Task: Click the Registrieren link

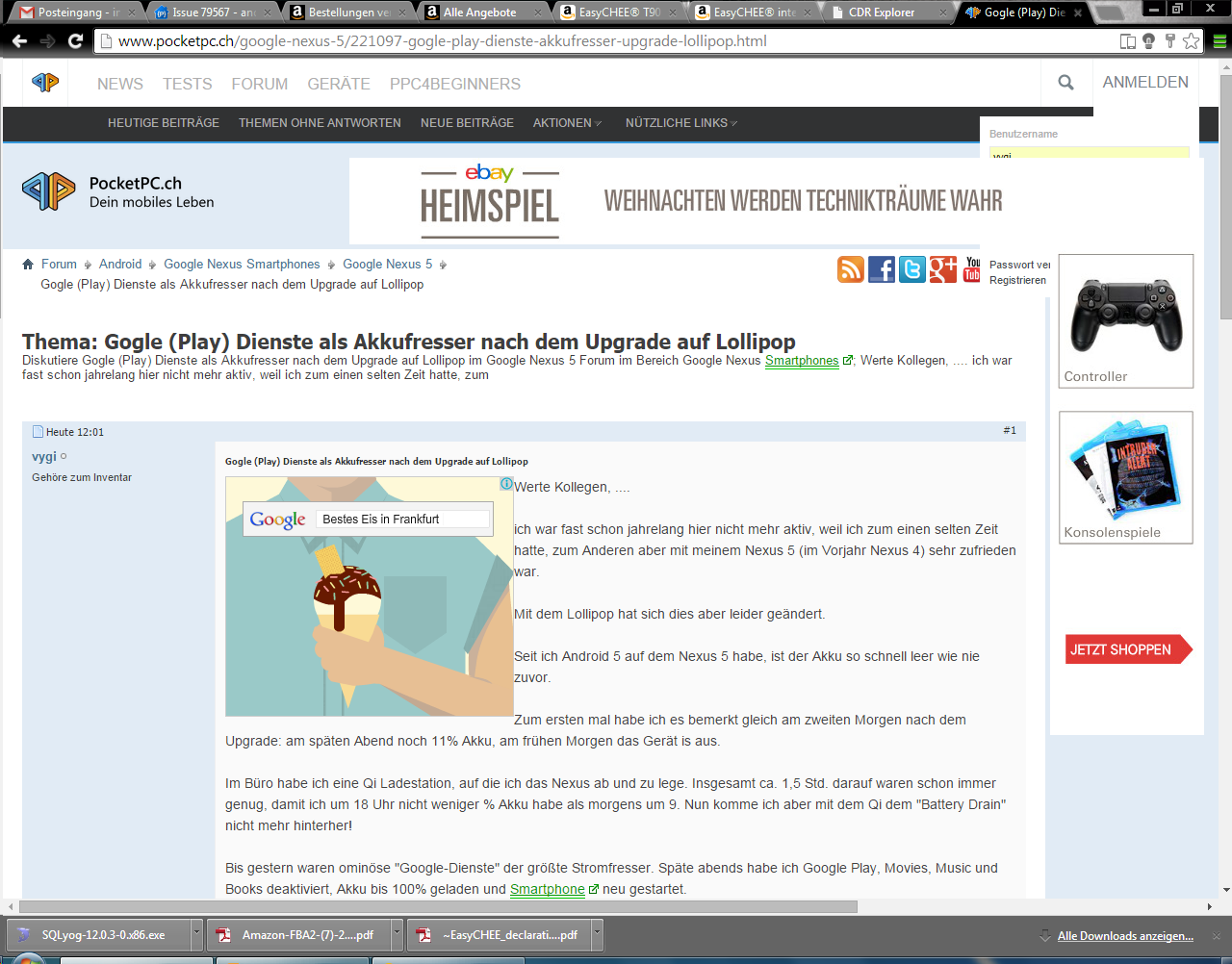Action: point(1017,280)
